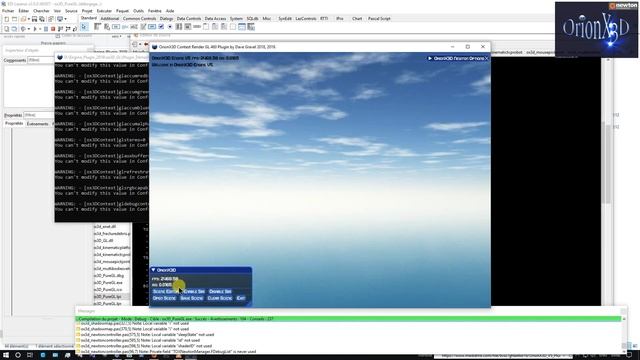
Task: Open the Événements tab in object inspector
Action: (38, 124)
